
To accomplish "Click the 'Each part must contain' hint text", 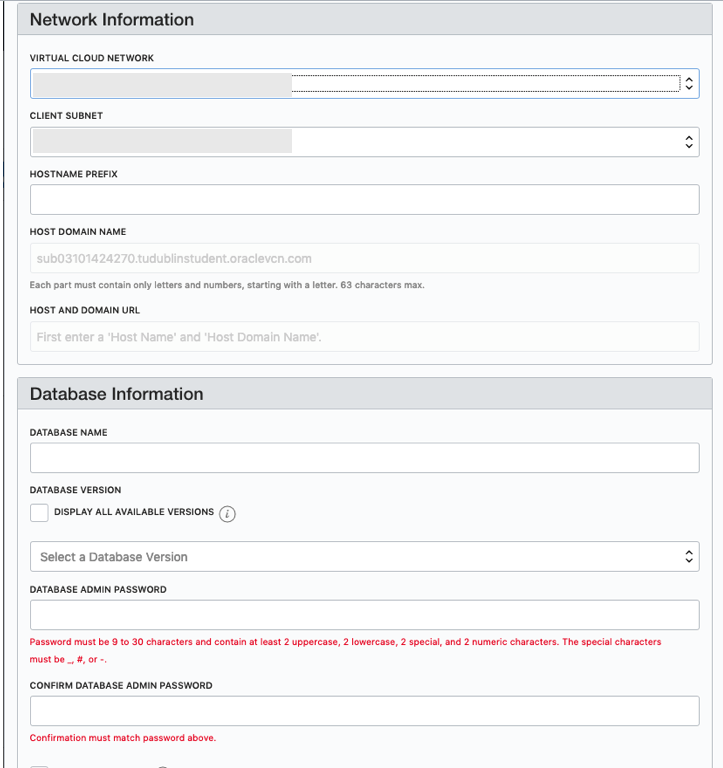I will [x=227, y=285].
